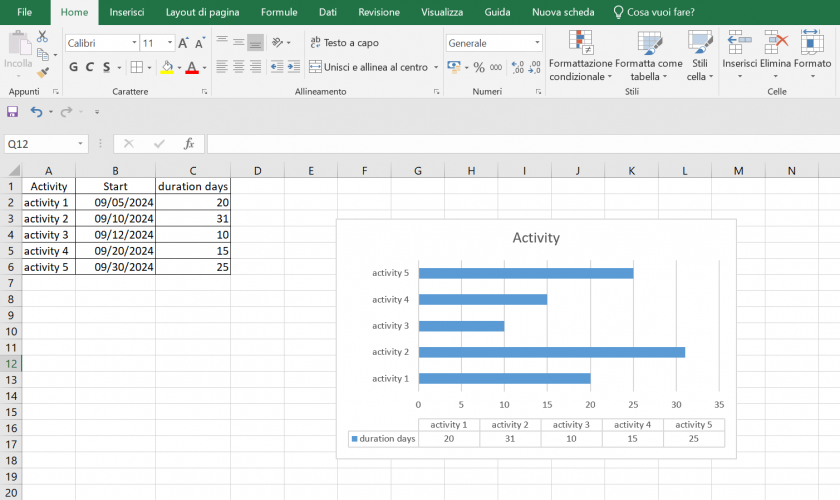Click the Save floppy disk icon
The image size is (840, 500).
click(x=13, y=112)
